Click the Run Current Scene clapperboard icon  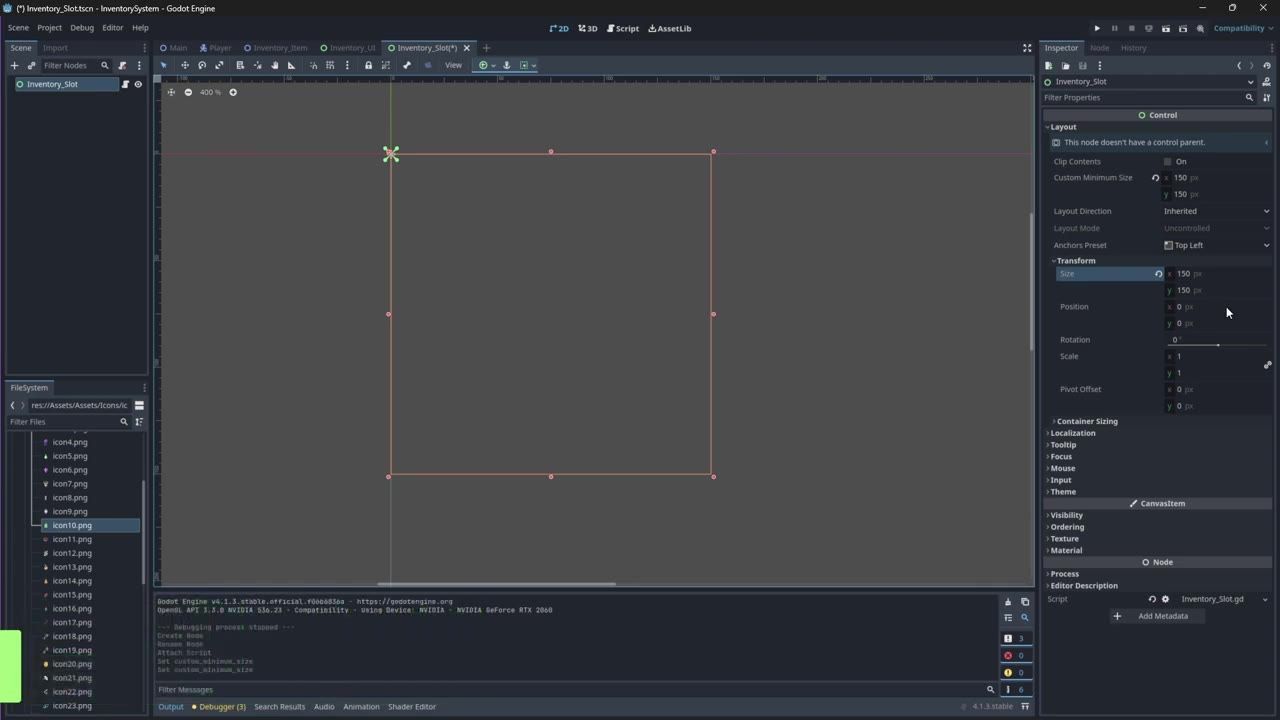pyautogui.click(x=1166, y=28)
